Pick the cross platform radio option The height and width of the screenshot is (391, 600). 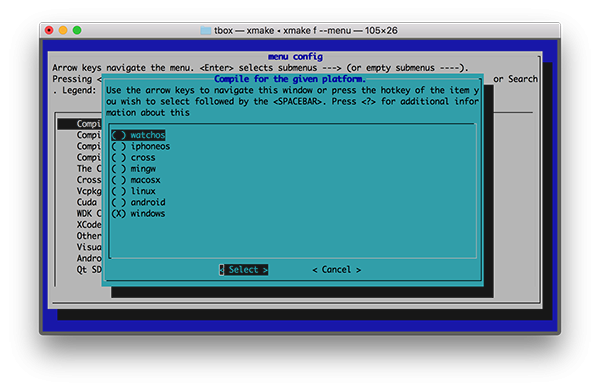pyautogui.click(x=133, y=157)
